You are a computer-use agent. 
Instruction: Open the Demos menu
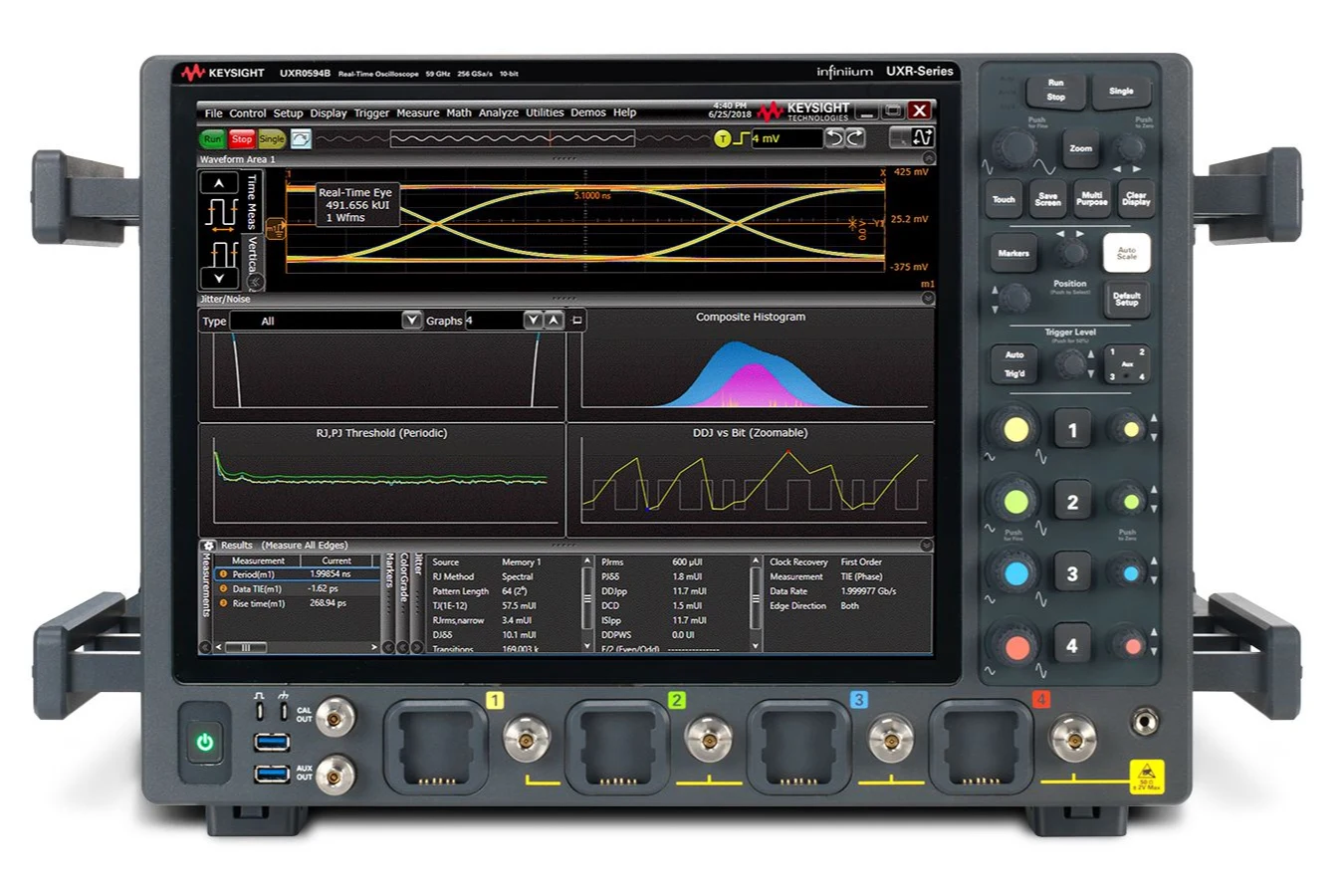pyautogui.click(x=587, y=113)
